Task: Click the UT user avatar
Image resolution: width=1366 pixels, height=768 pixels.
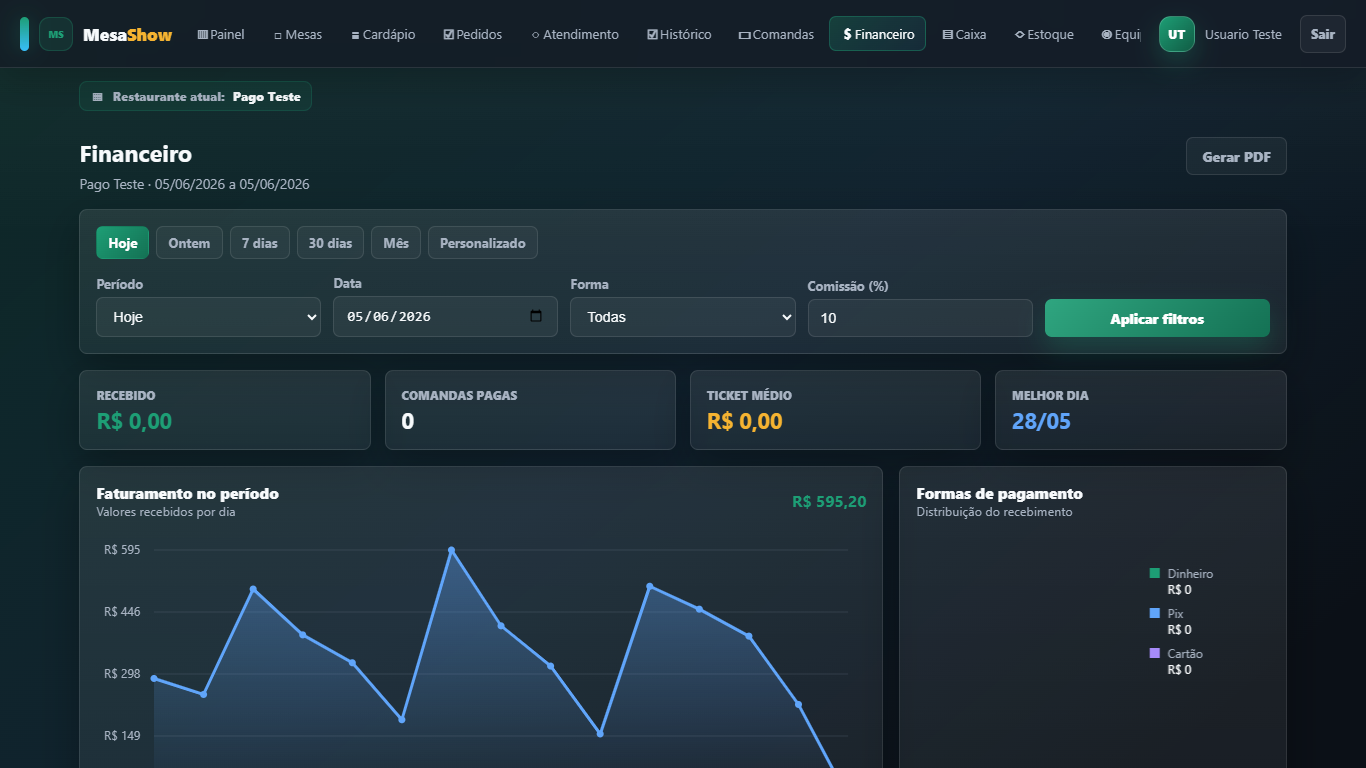Action: click(x=1177, y=34)
